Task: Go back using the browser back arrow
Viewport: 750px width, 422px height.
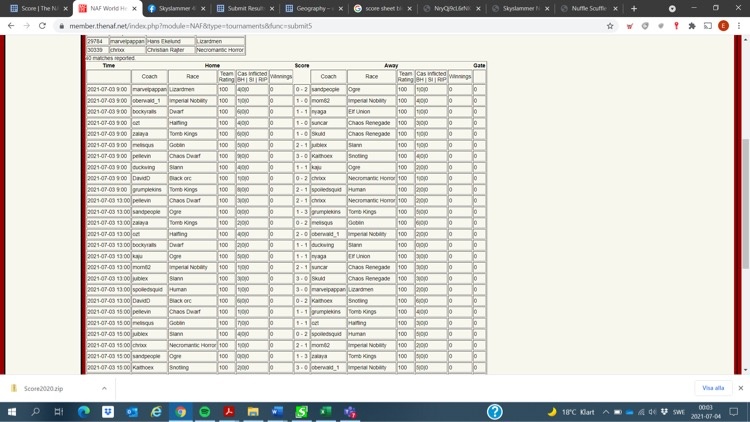Action: click(11, 26)
